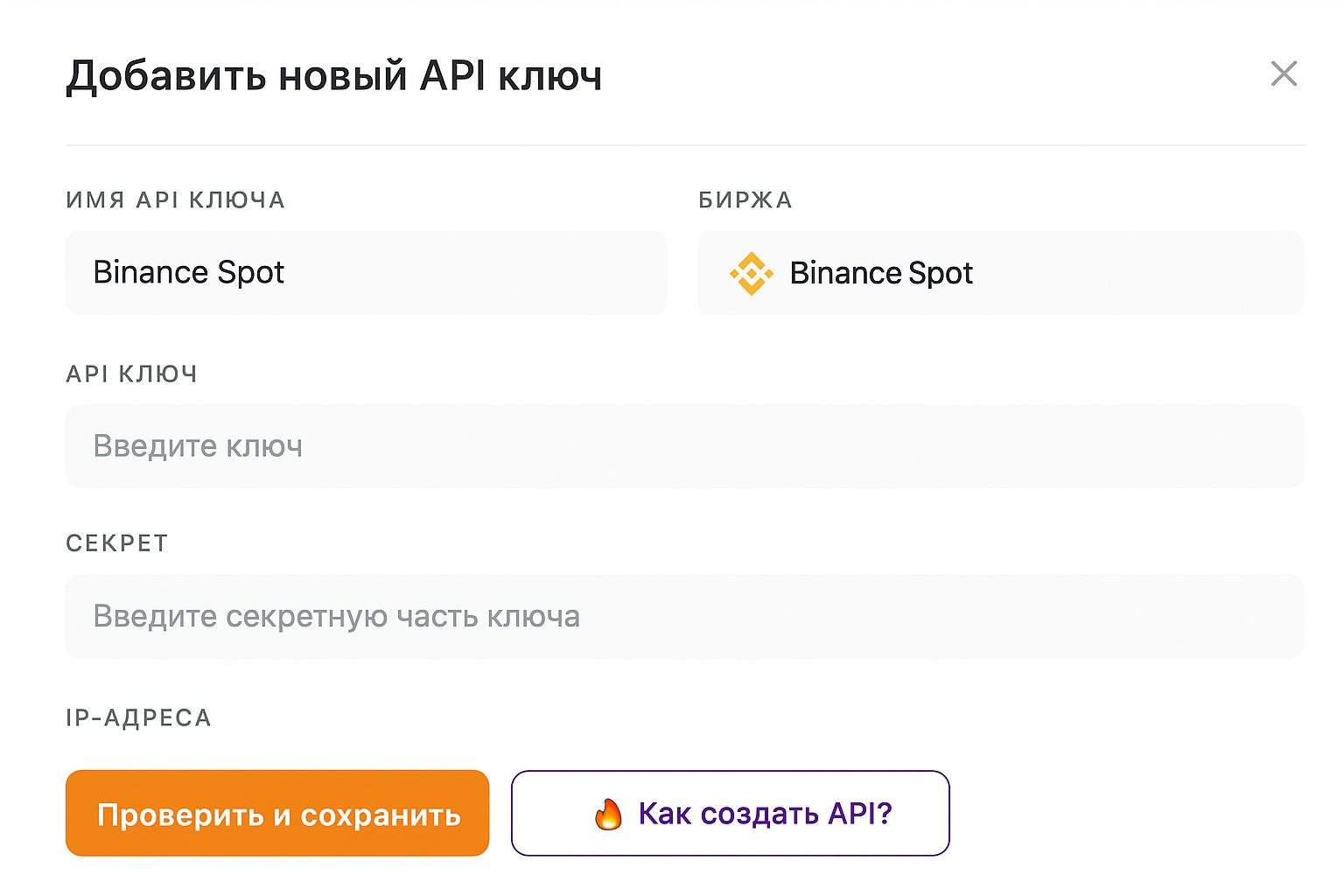The height and width of the screenshot is (896, 1344).
Task: Select 'Binance Spot' text in exchange selector
Action: pos(881,273)
